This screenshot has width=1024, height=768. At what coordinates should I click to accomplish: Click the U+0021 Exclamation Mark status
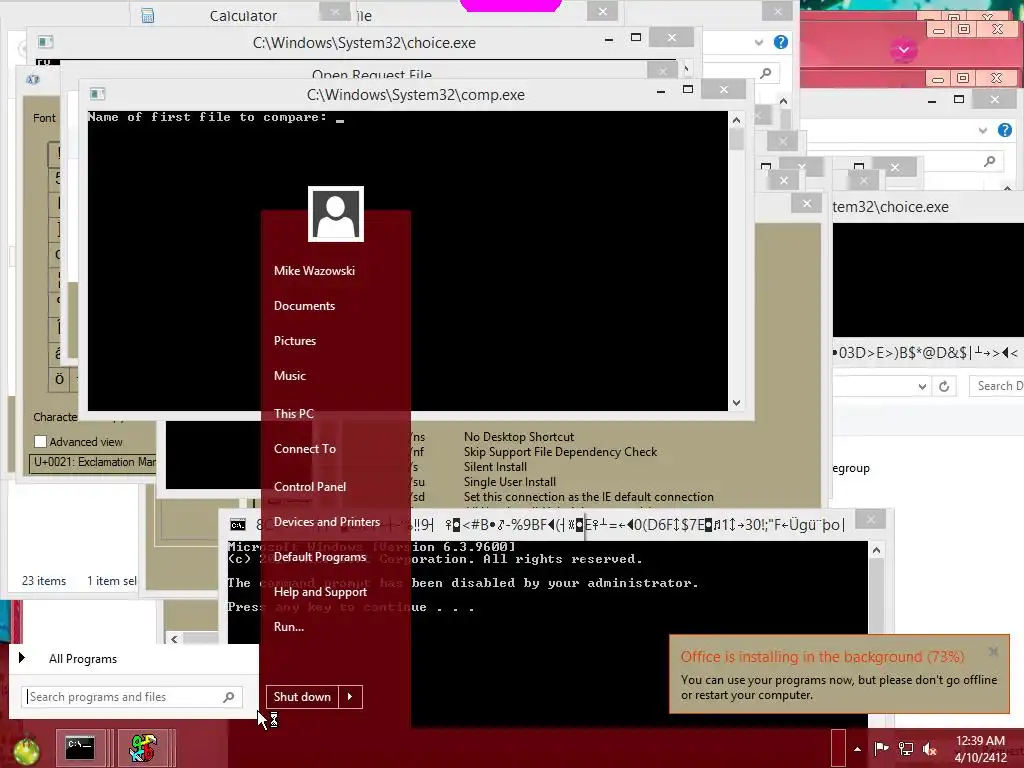pyautogui.click(x=94, y=462)
